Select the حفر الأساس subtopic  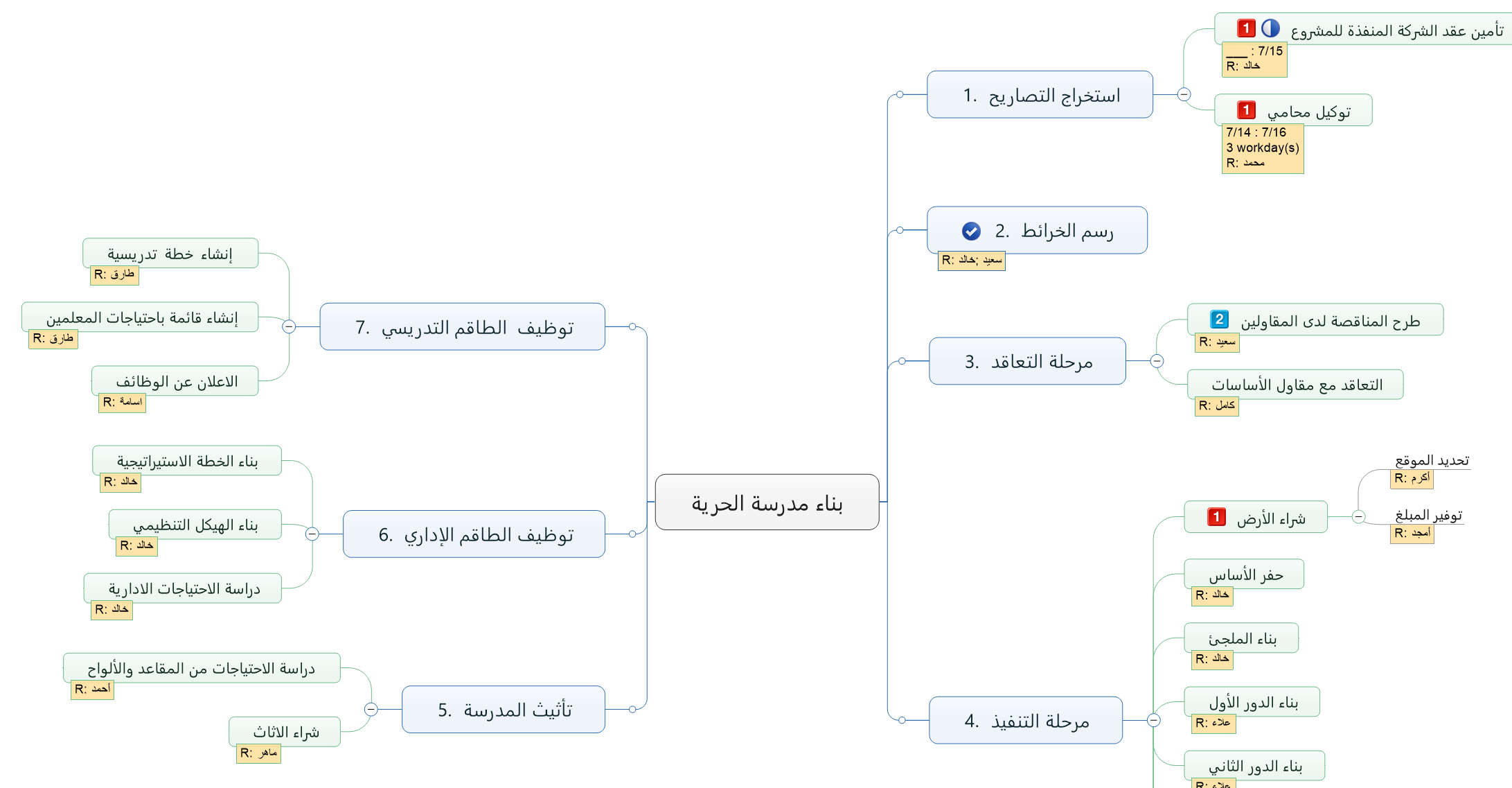point(1245,575)
